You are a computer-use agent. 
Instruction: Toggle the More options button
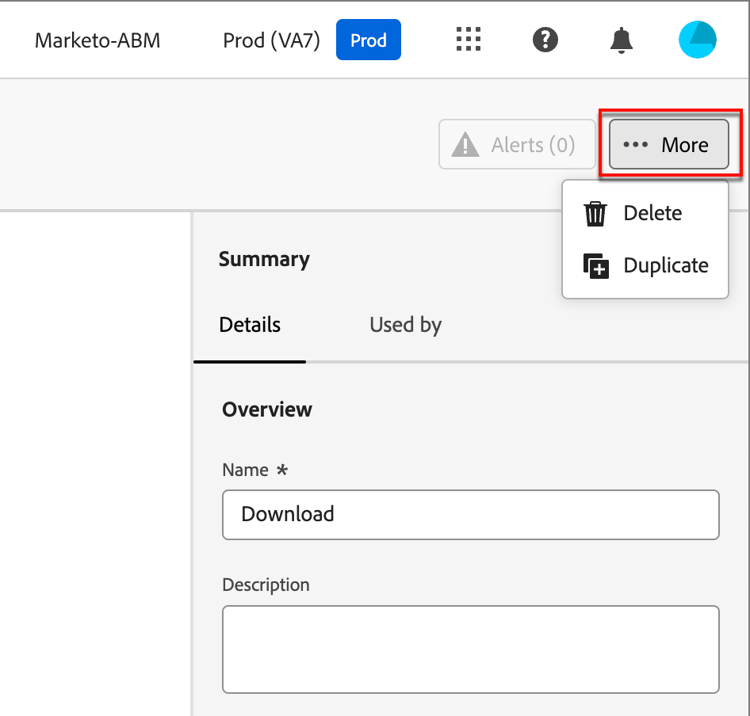click(669, 144)
